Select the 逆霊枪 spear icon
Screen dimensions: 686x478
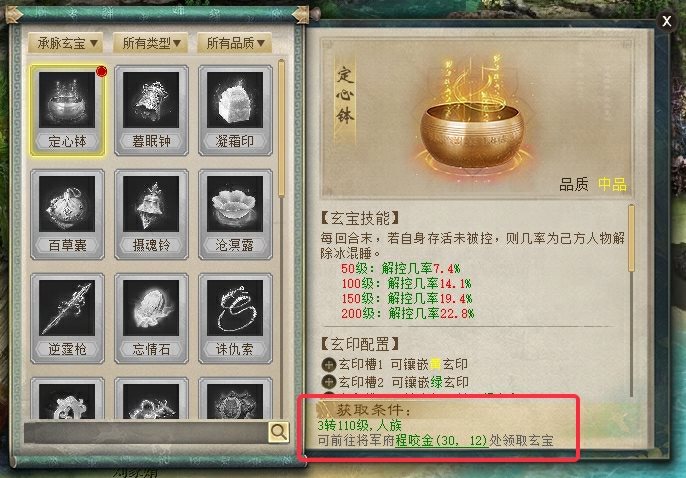67,318
